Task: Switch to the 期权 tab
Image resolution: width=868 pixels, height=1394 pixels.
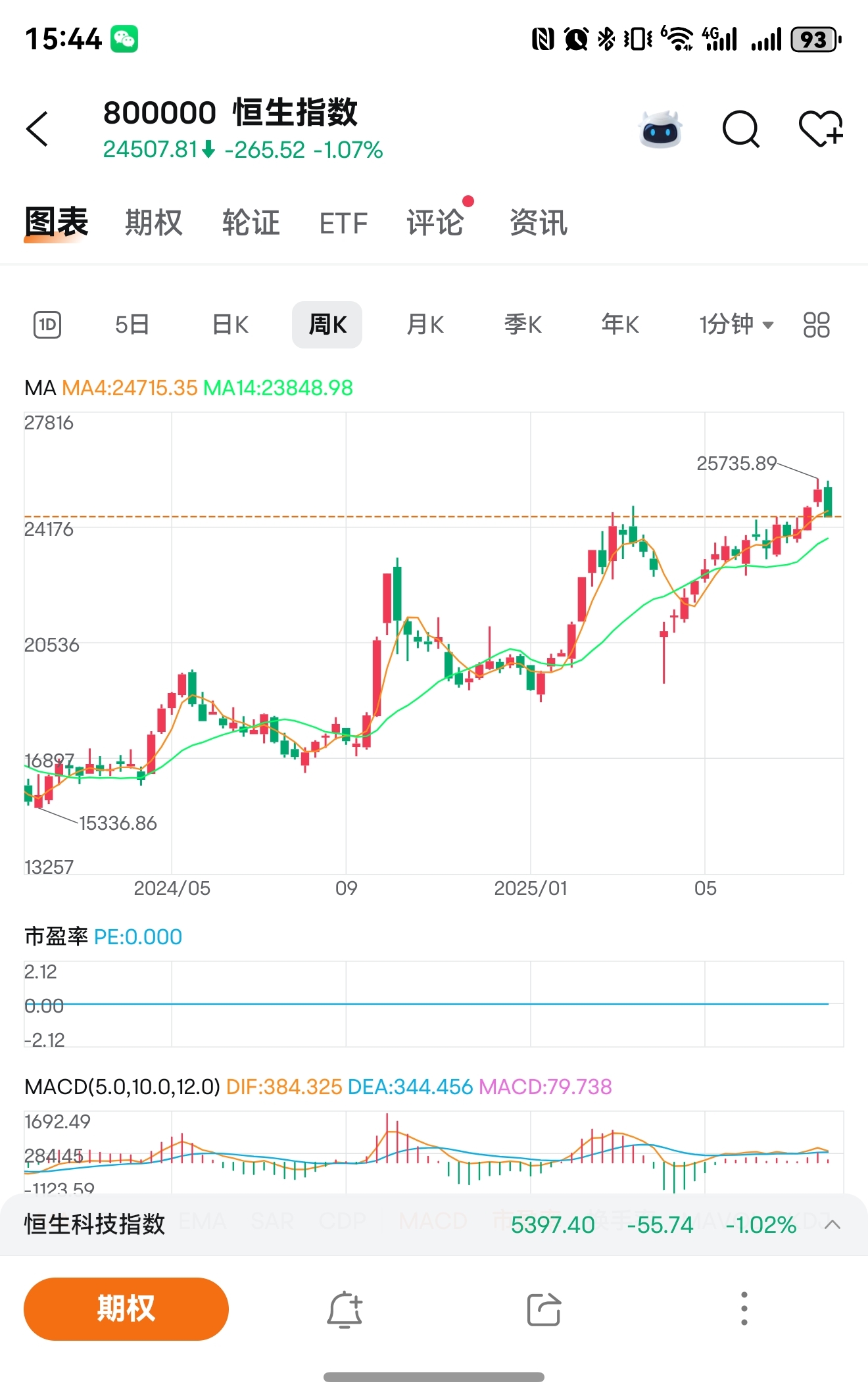Action: coord(154,222)
